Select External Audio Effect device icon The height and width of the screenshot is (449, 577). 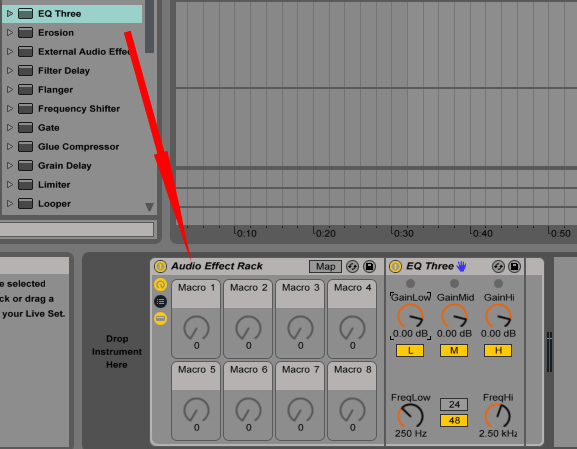pyautogui.click(x=25, y=52)
